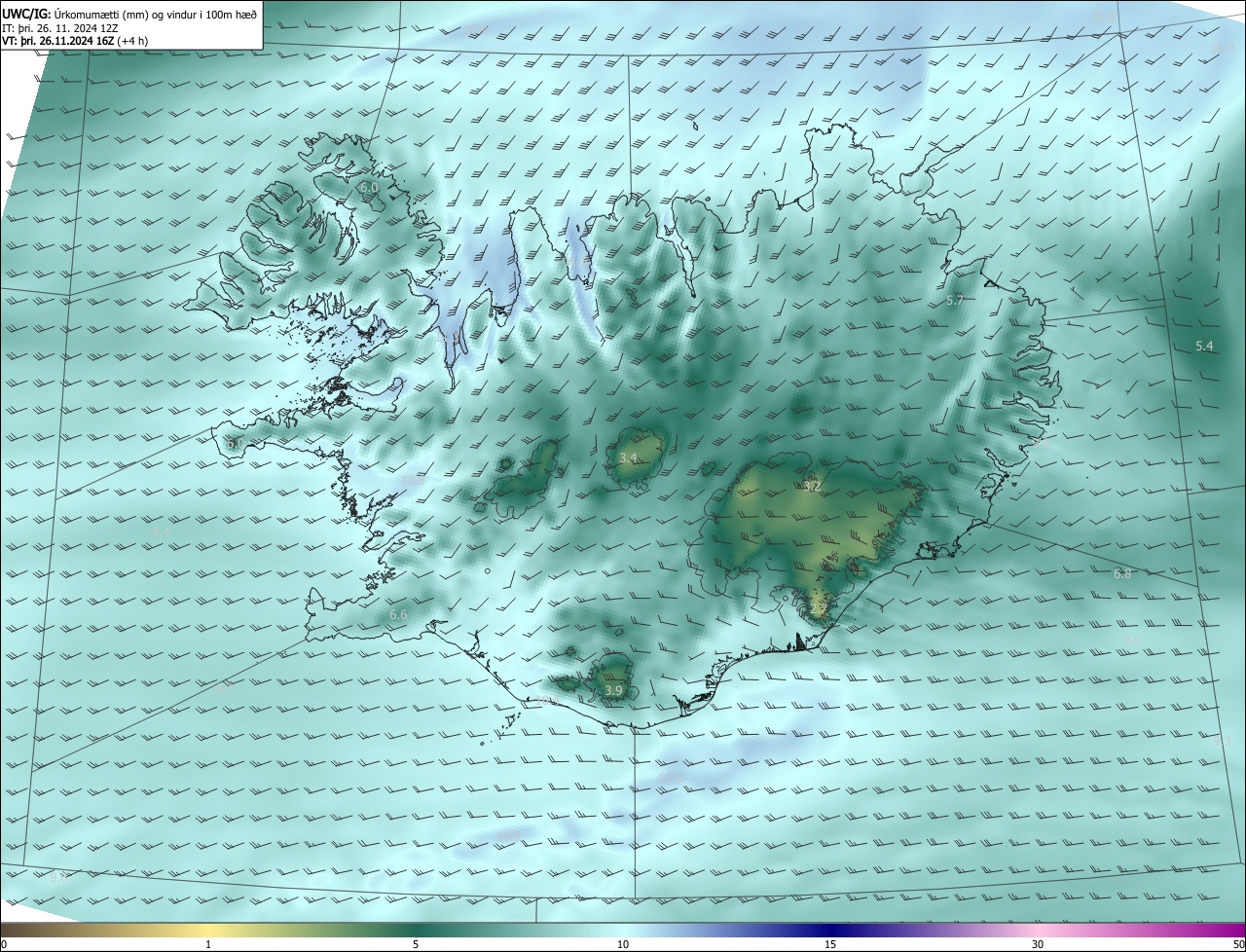
Task: Click the colorbar tick label 15
Action: (x=830, y=944)
